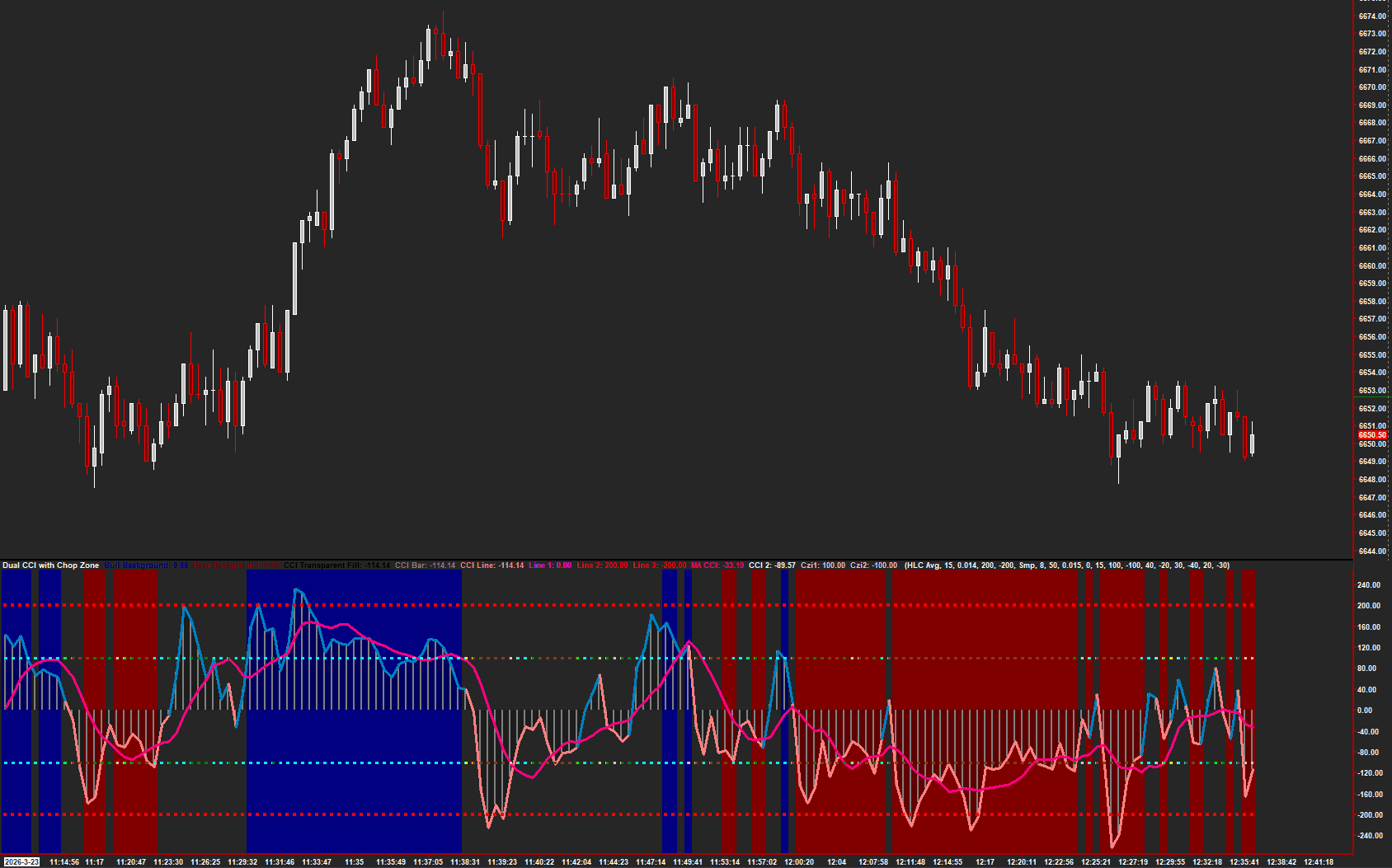
Task: Click the date label 2026-3-23 on the time axis
Action: [21, 862]
